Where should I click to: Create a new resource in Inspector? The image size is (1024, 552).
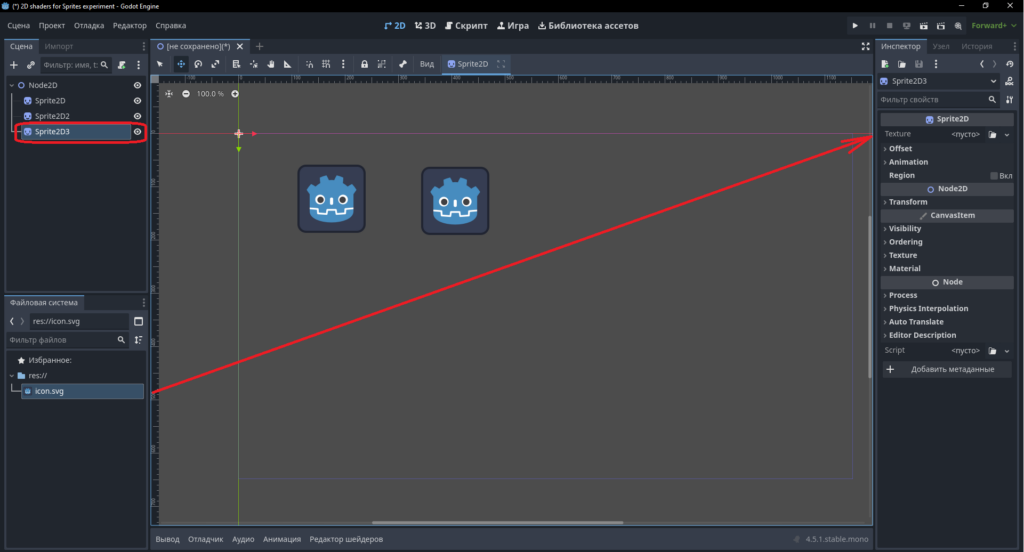(885, 64)
